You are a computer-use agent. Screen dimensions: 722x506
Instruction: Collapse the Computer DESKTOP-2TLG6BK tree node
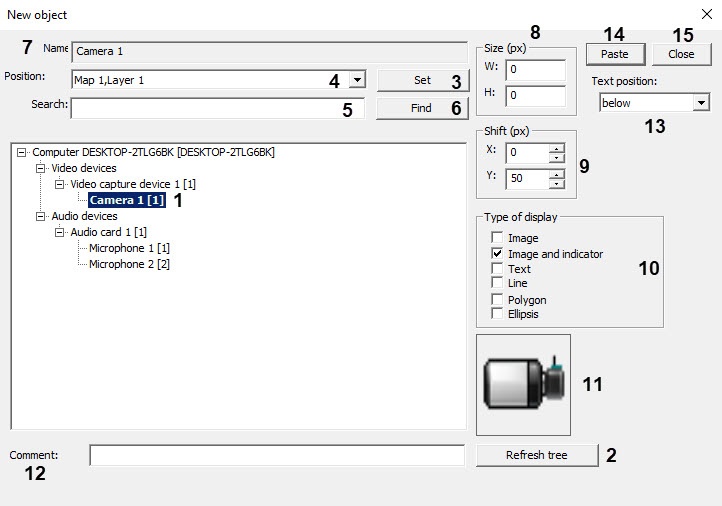pyautogui.click(x=21, y=152)
